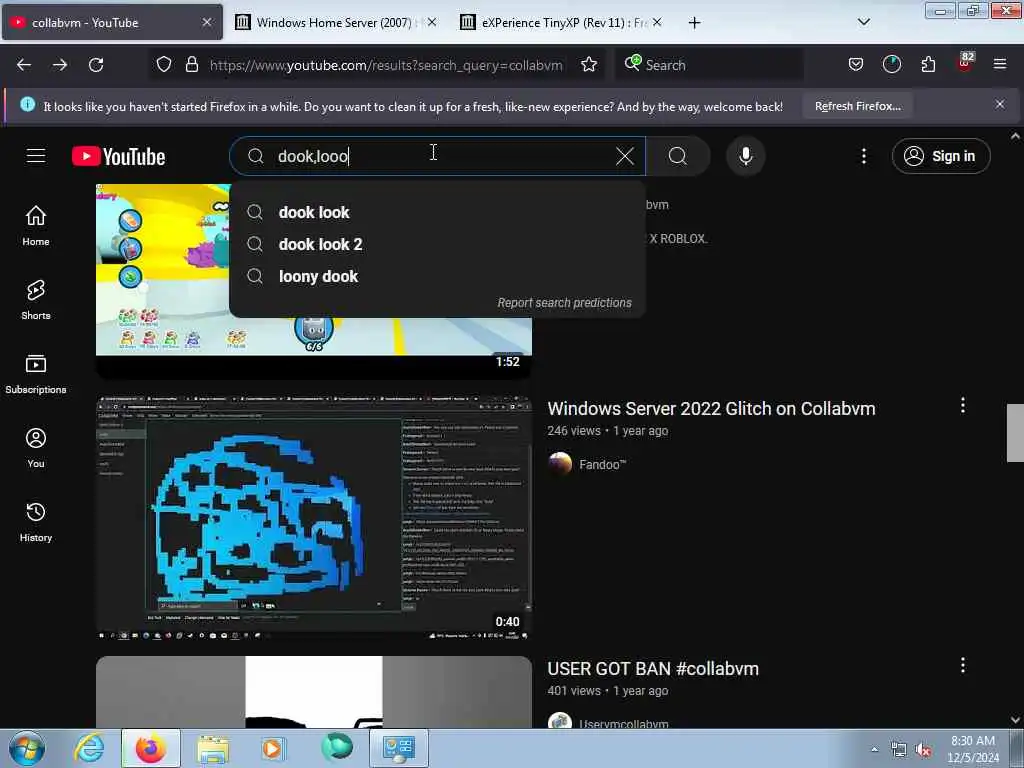The image size is (1024, 768).
Task: Open Windows Media Player from taskbar
Action: coord(274,748)
